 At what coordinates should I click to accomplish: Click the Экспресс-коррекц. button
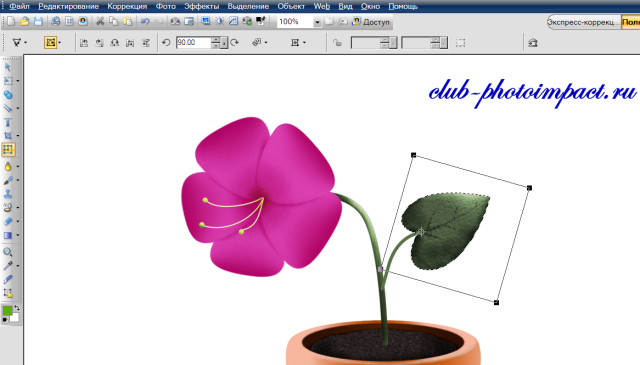583,22
